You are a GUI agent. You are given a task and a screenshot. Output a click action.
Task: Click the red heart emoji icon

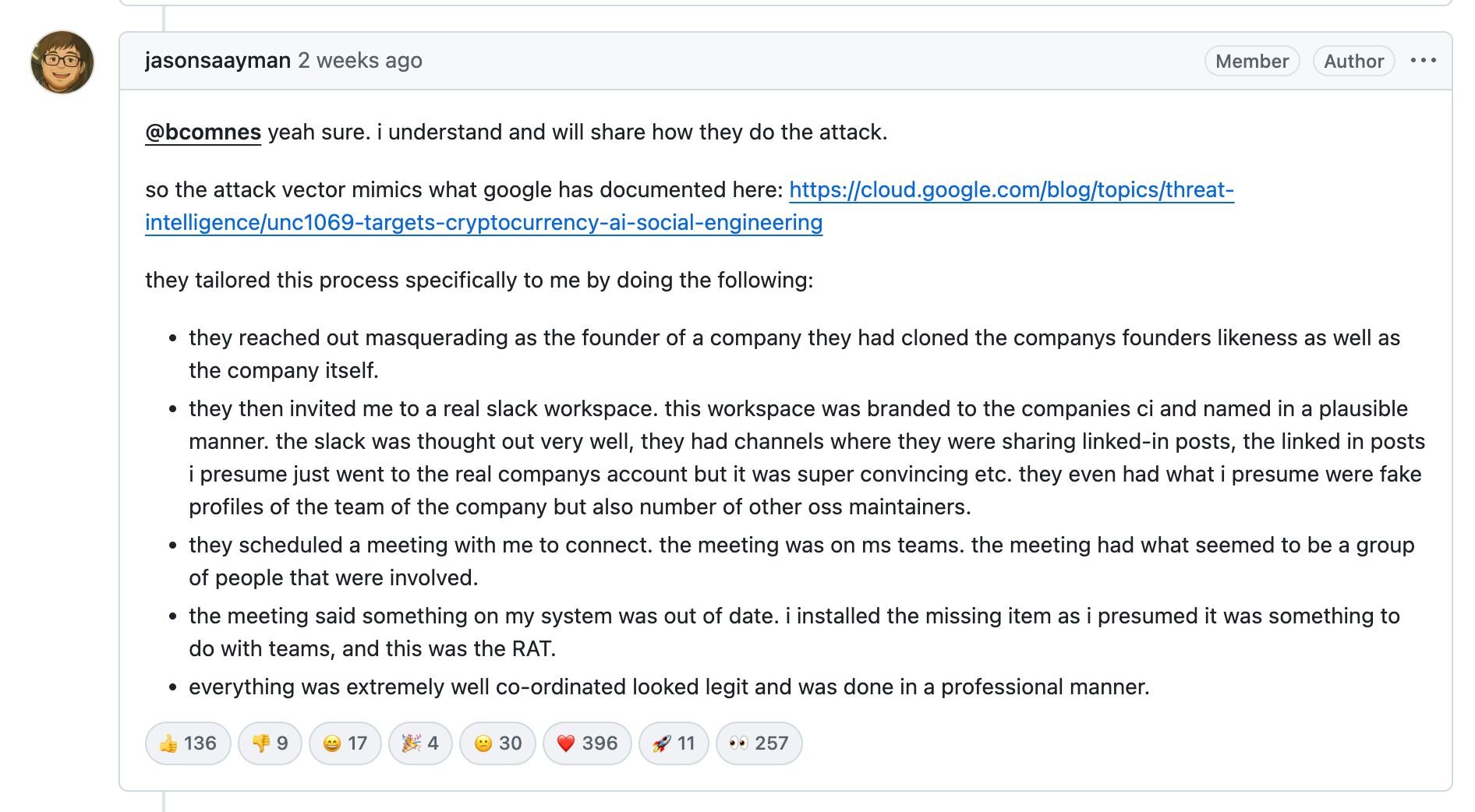click(566, 744)
